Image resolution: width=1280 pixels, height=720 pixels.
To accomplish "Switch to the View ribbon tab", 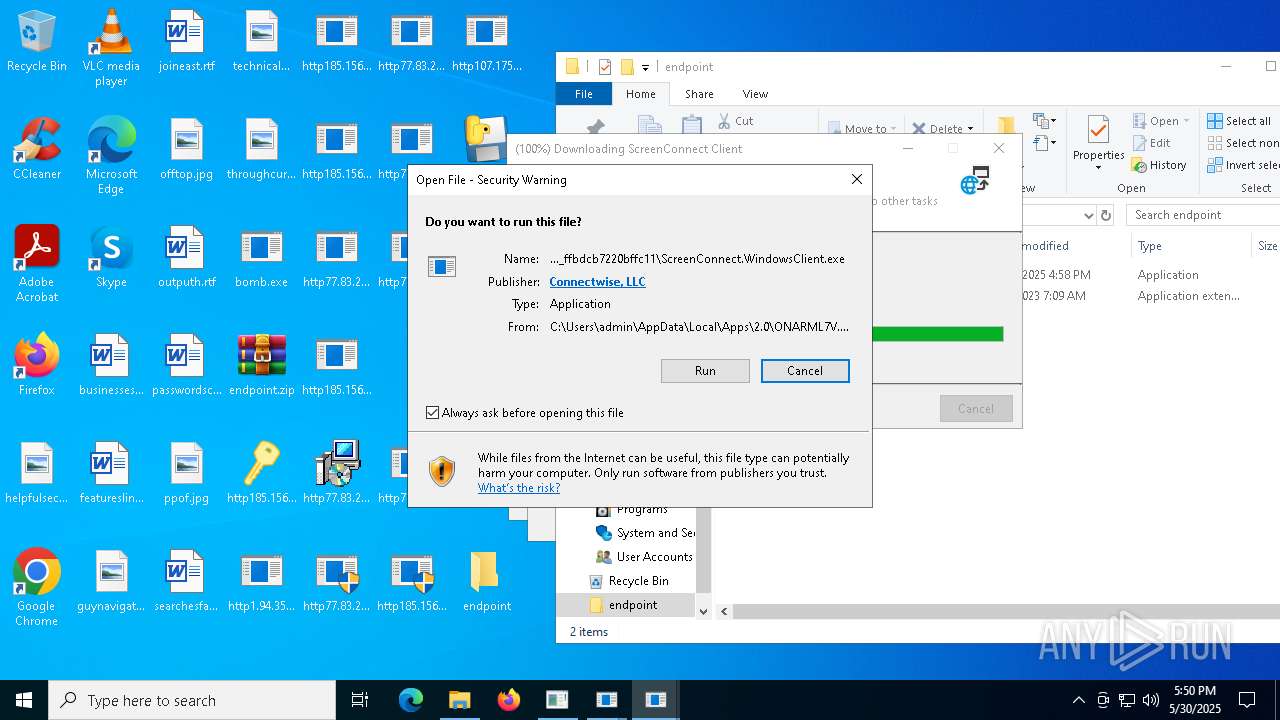I will [755, 94].
